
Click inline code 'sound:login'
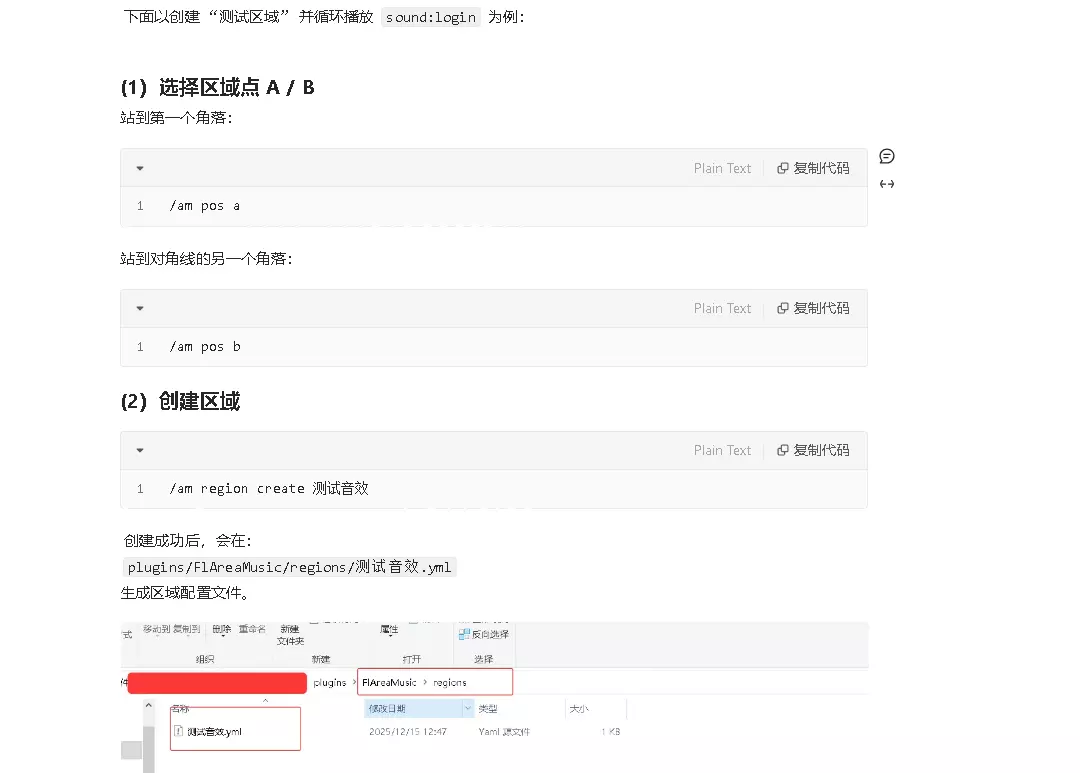[430, 17]
